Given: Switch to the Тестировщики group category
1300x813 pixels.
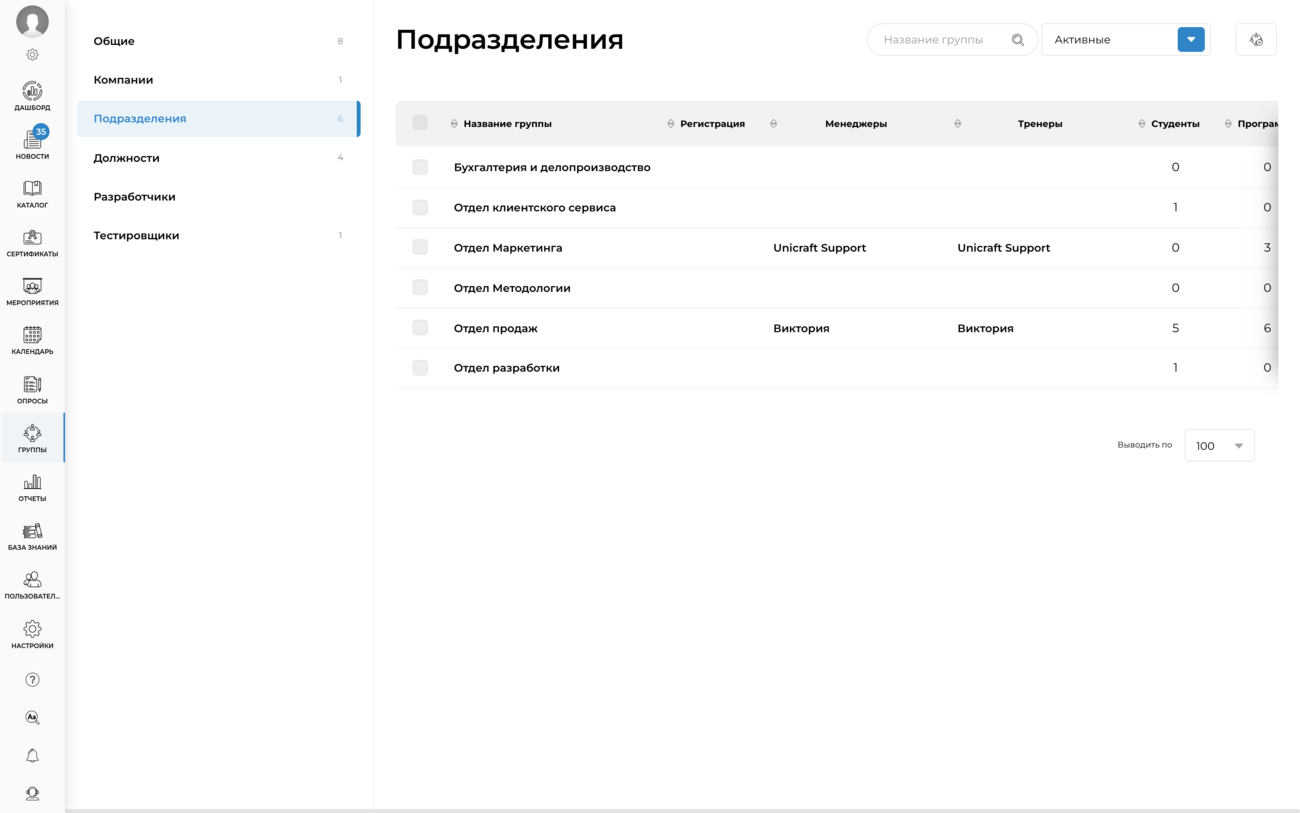Looking at the screenshot, I should tap(218, 236).
